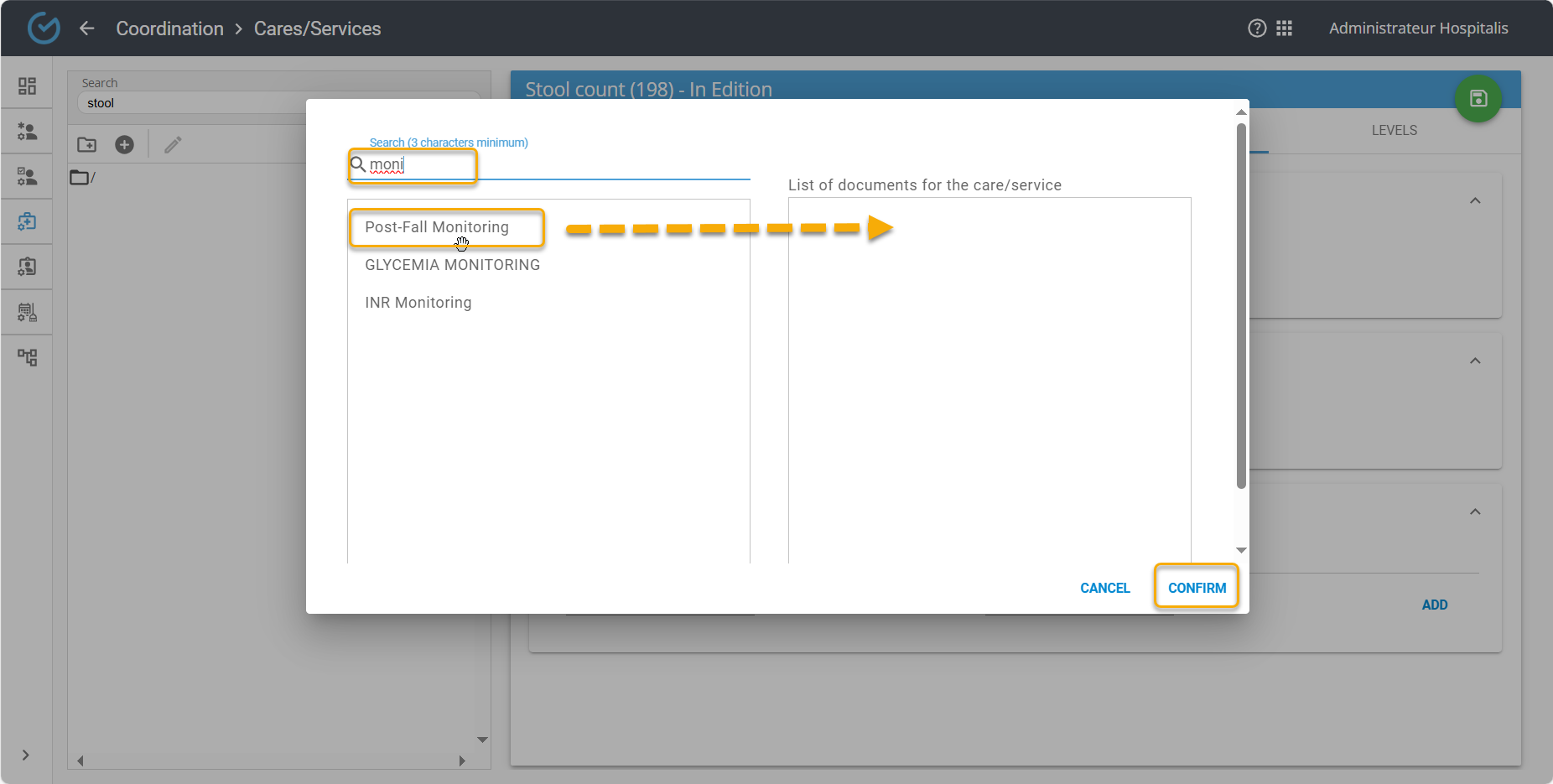Screen dimensions: 1553x784
Task: Collapse the first section chevron
Action: tap(1475, 201)
